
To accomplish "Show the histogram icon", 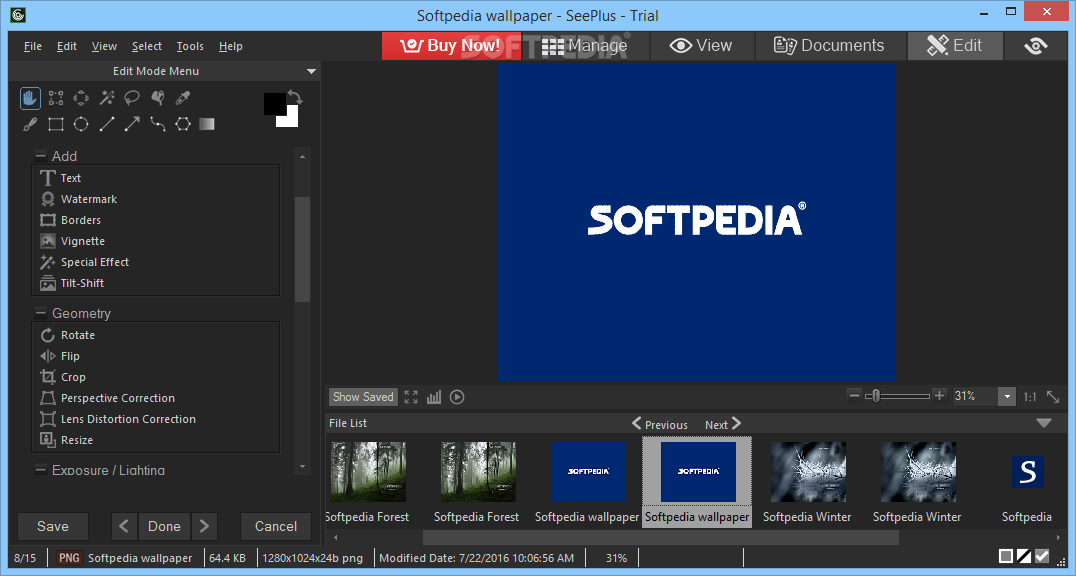I will tap(434, 397).
